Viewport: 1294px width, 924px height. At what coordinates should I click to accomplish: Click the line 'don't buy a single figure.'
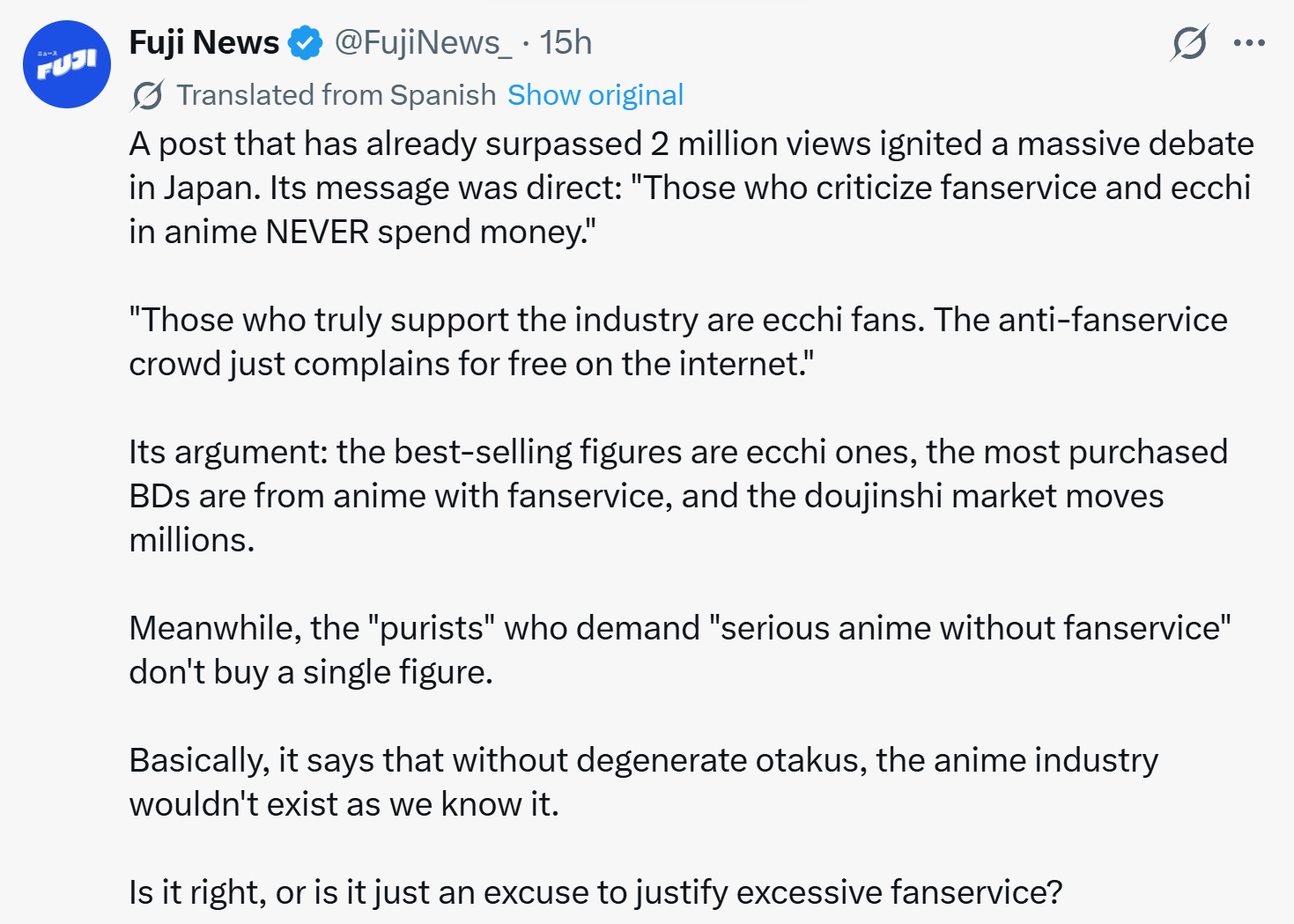311,672
